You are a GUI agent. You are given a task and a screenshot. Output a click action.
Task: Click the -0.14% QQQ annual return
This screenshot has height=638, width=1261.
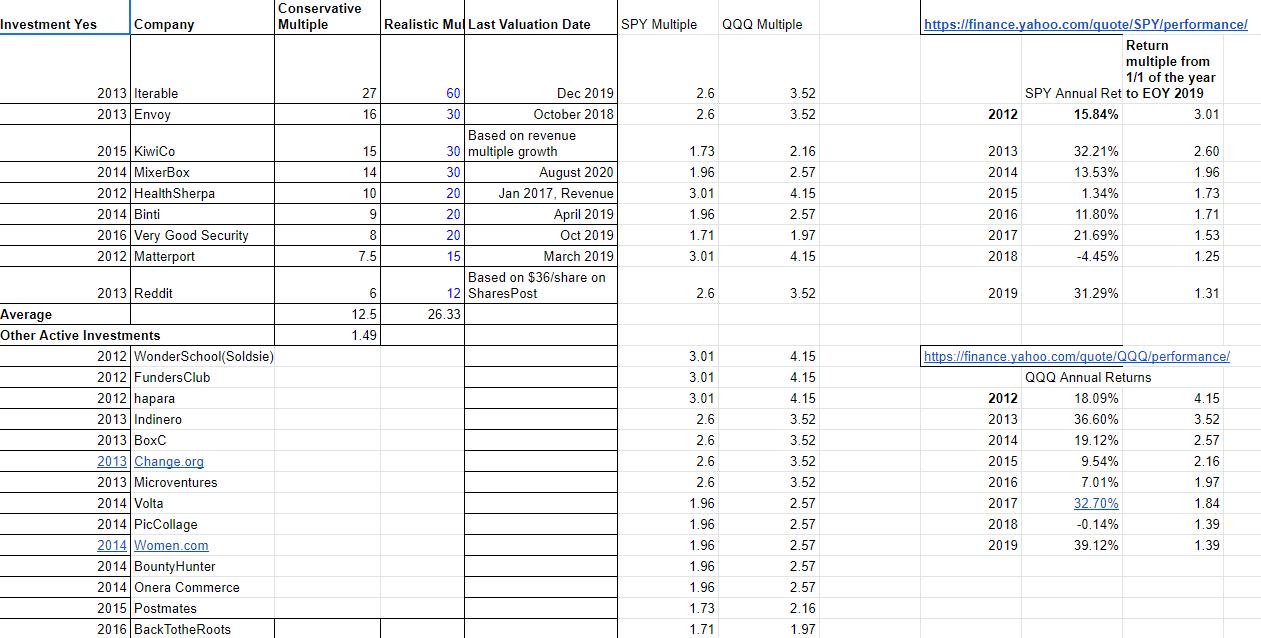1073,524
